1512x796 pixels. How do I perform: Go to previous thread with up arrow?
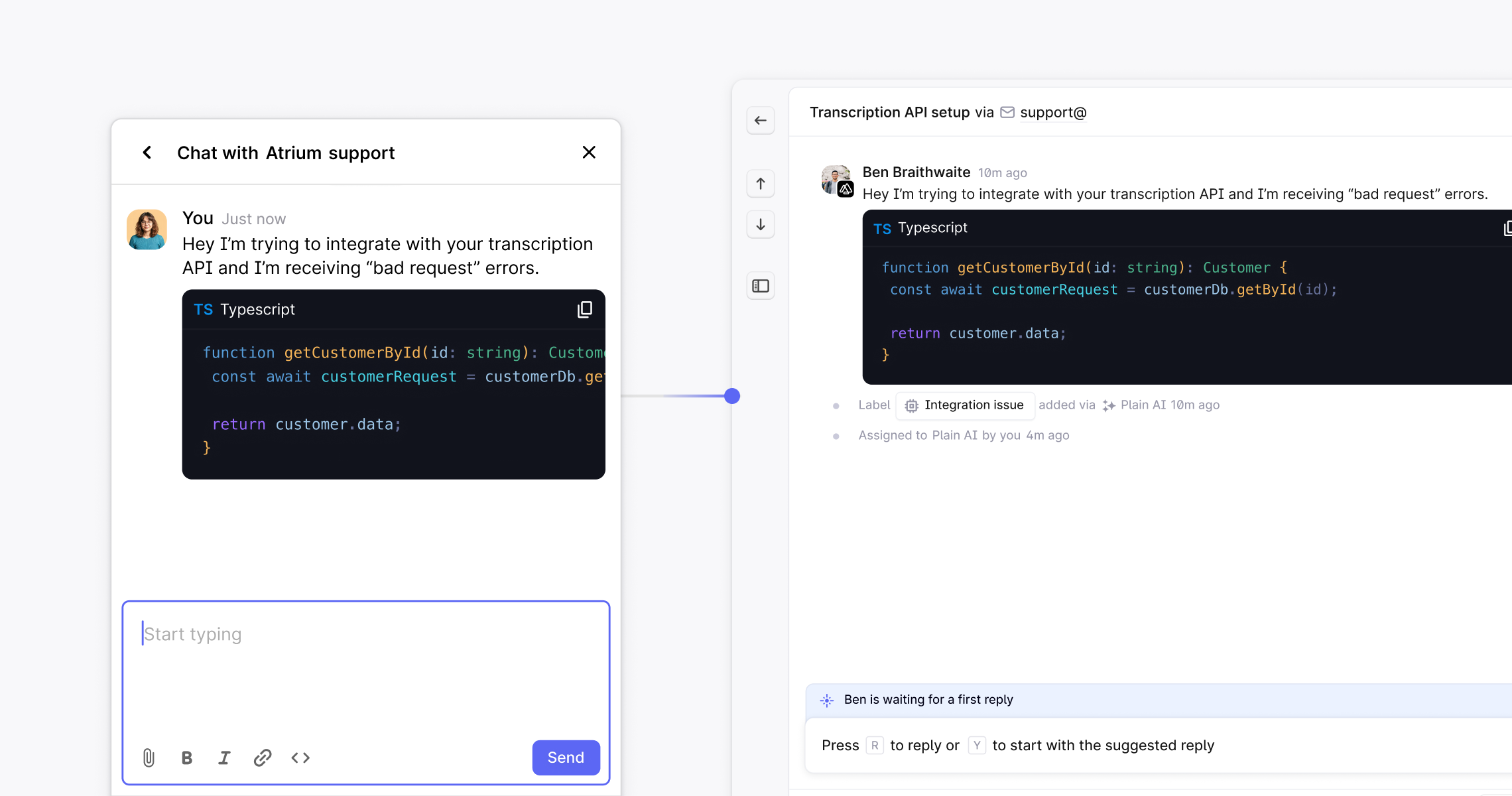pyautogui.click(x=761, y=184)
